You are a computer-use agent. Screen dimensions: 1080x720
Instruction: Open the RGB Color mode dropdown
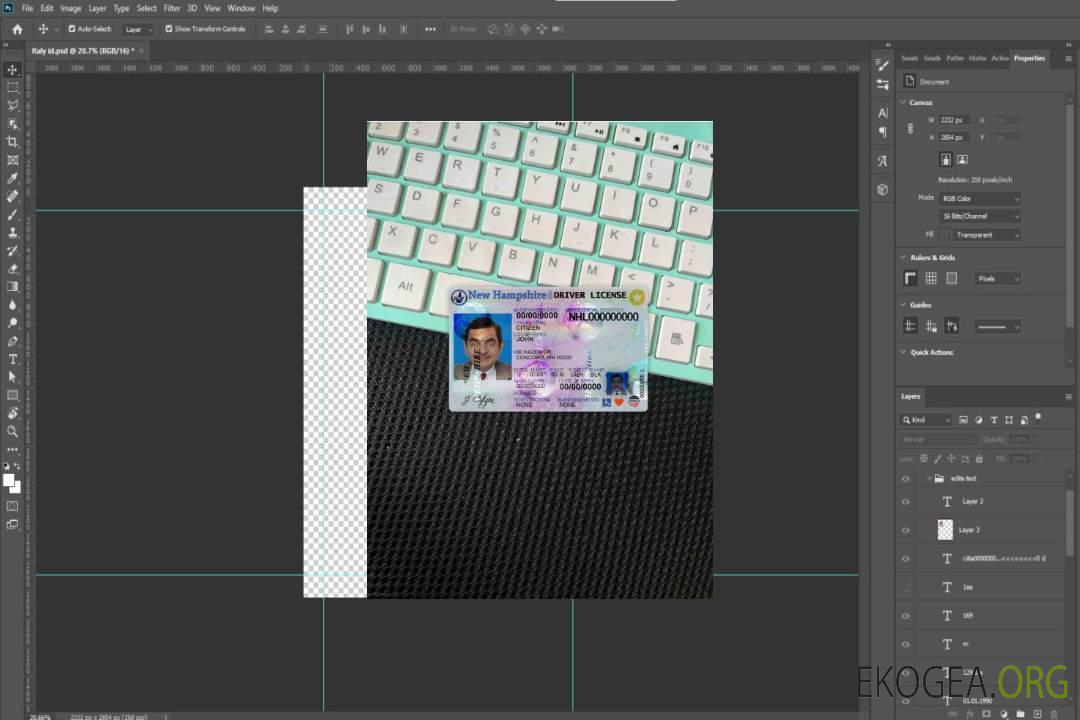pyautogui.click(x=979, y=199)
